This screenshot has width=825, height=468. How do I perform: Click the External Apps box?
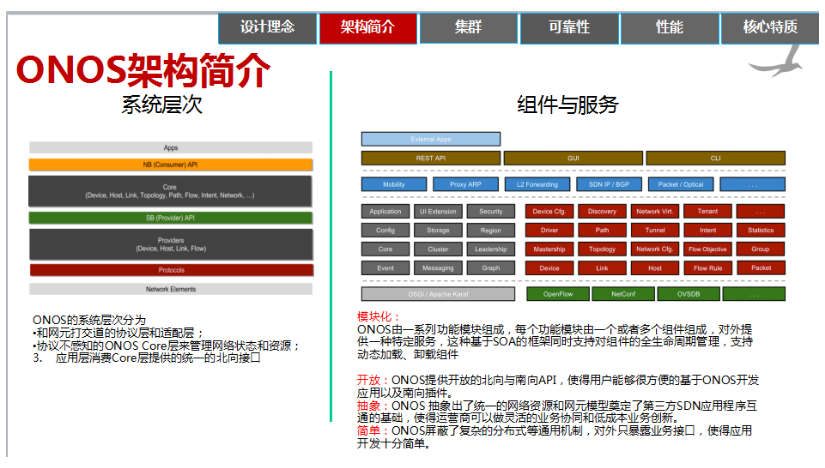coord(431,140)
